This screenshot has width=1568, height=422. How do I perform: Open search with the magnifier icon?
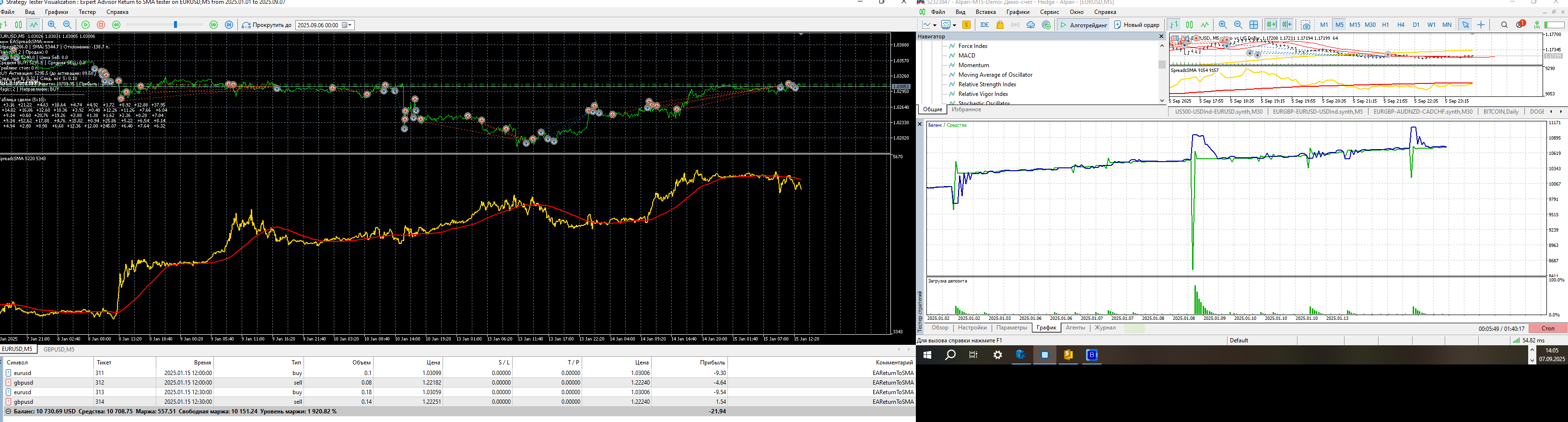(1504, 25)
